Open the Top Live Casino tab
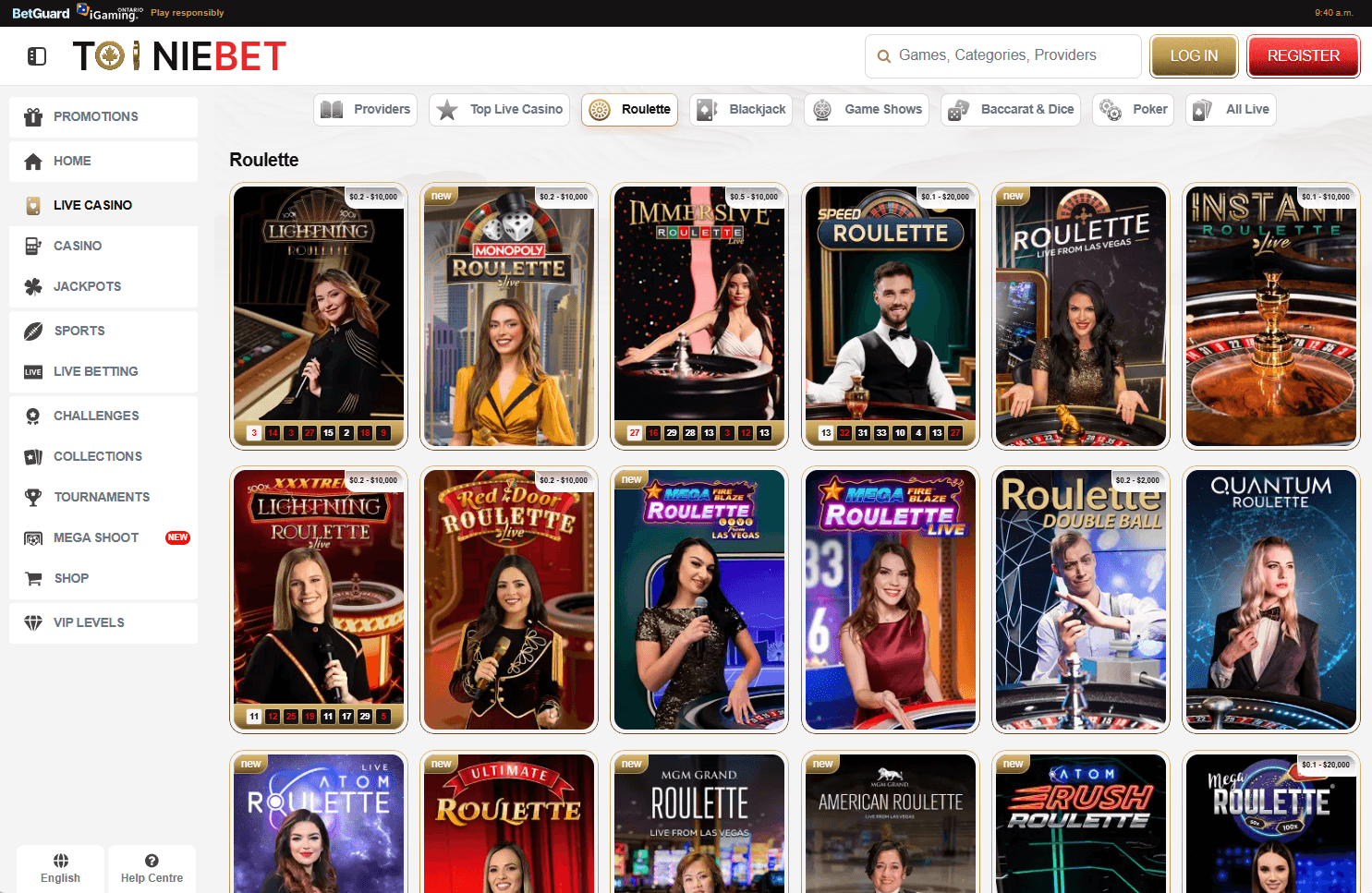This screenshot has width=1372, height=893. [x=499, y=109]
